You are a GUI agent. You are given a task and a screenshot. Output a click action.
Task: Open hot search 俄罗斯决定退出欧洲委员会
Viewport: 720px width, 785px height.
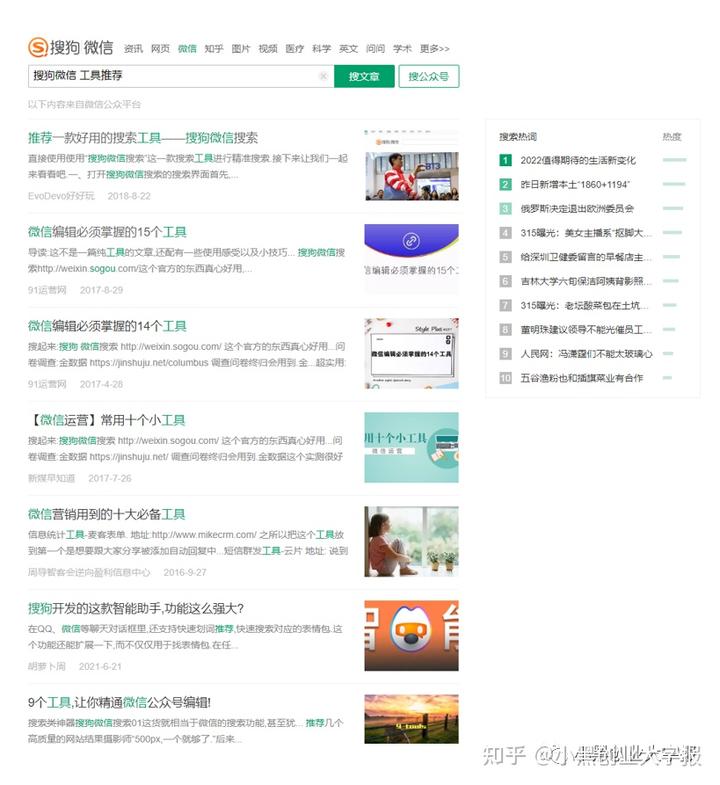point(577,208)
